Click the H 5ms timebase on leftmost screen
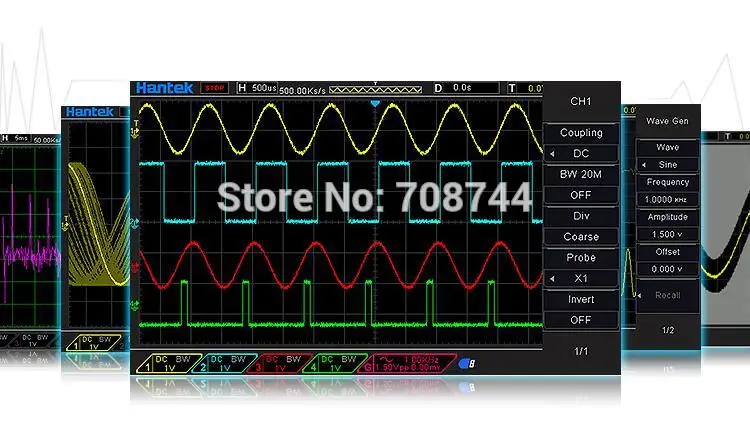Viewport: 750px width, 423px height. (x=15, y=138)
